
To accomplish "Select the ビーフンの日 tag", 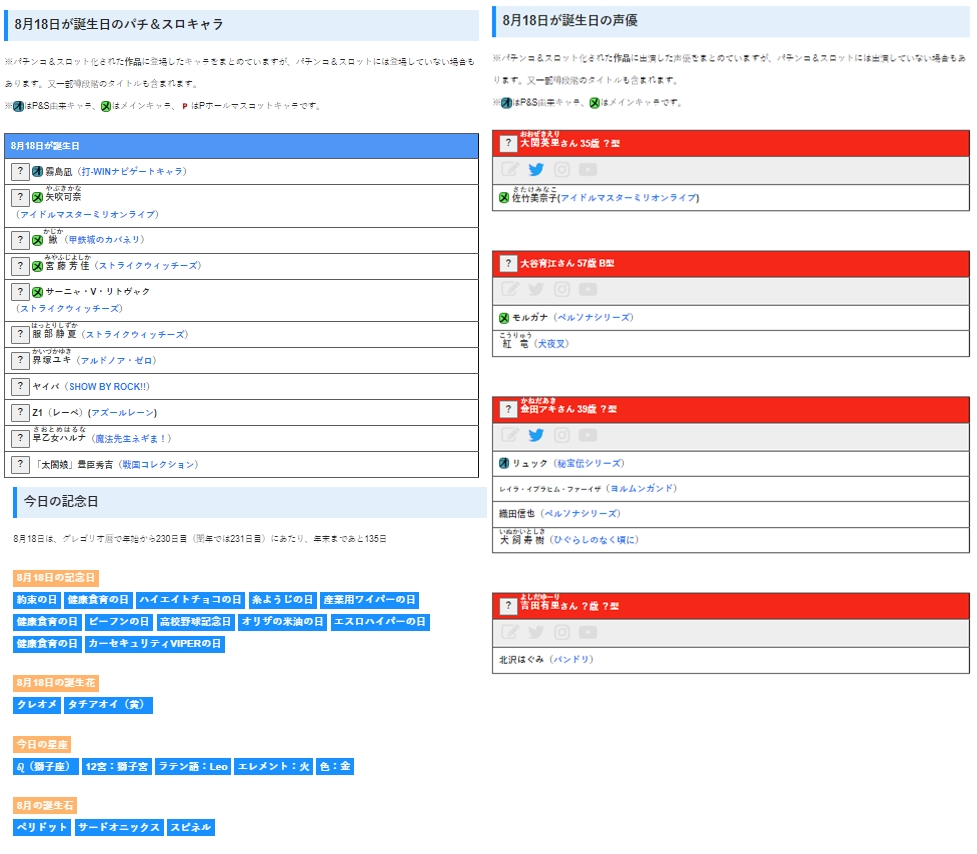I will pos(118,622).
